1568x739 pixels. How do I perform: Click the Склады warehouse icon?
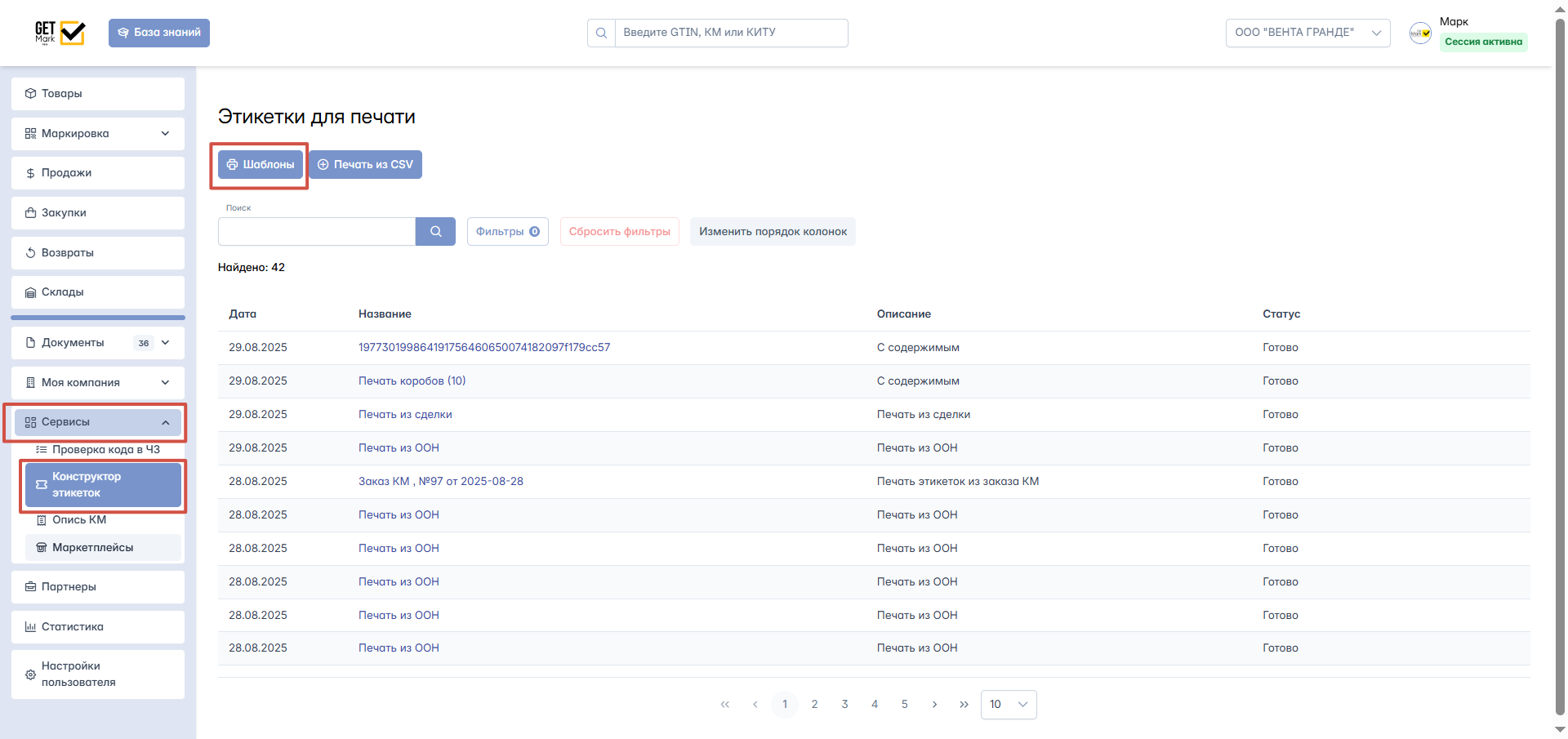tap(30, 292)
